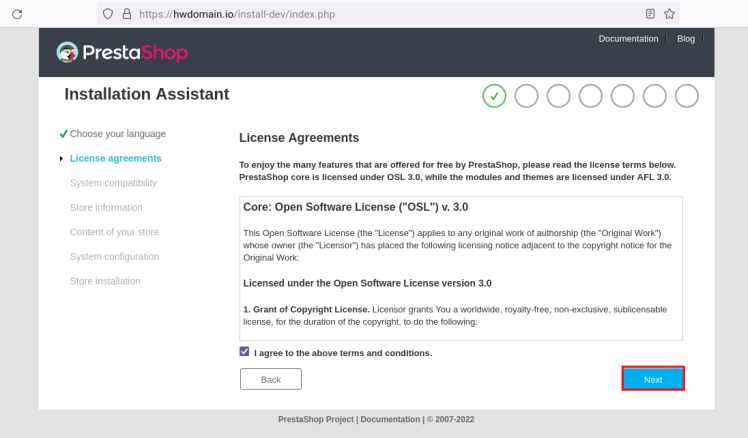Click the shield tracking protection icon
Image resolution: width=748 pixels, height=438 pixels.
click(x=107, y=14)
